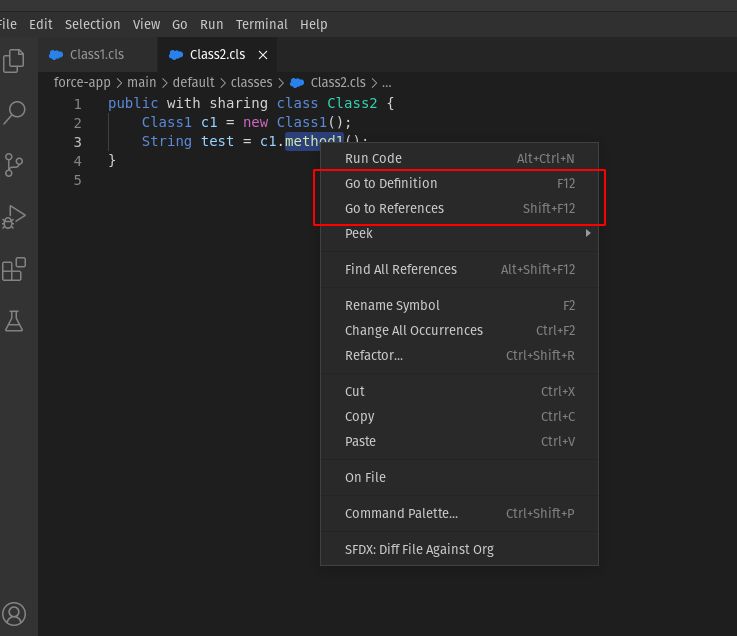
Task: Open the Edit menu
Action: (x=40, y=24)
